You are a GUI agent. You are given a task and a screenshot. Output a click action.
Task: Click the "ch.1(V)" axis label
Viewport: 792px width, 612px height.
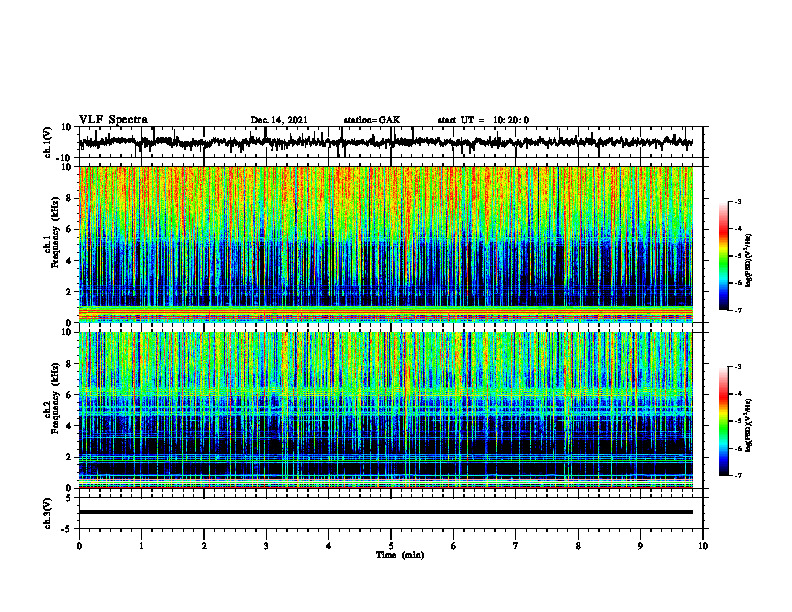tap(48, 142)
